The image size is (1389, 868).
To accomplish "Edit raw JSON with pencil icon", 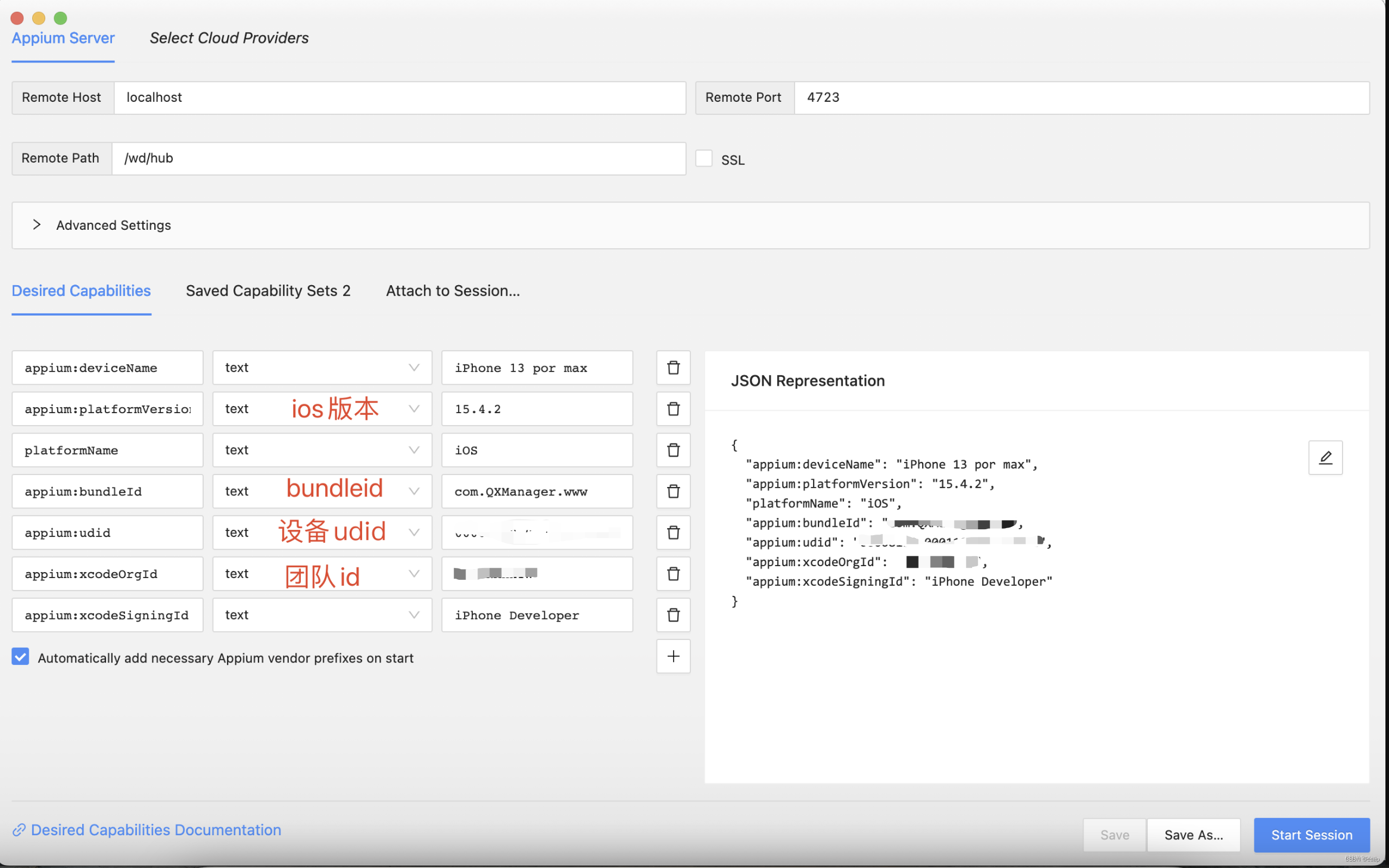I will click(x=1325, y=457).
